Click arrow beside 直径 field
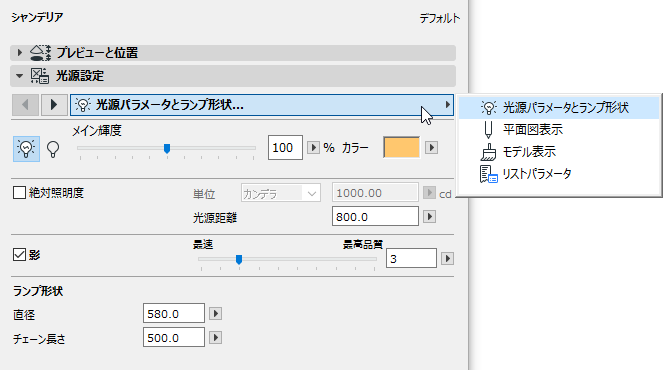This screenshot has height=370, width=663. (x=215, y=313)
